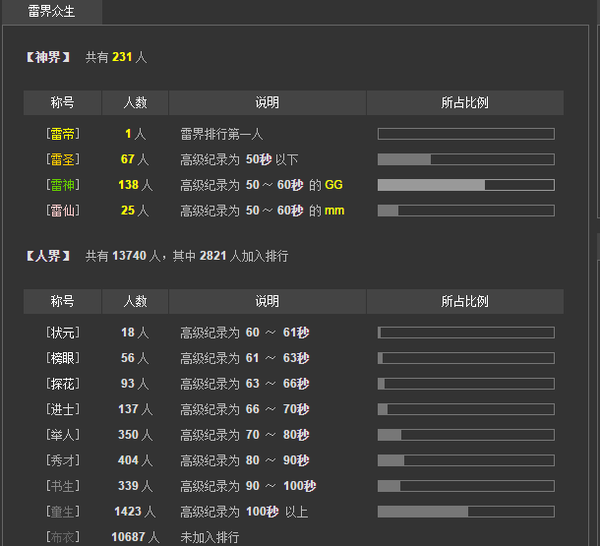Click the 状元 proportion bar
The width and height of the screenshot is (600, 546).
pyautogui.click(x=466, y=332)
